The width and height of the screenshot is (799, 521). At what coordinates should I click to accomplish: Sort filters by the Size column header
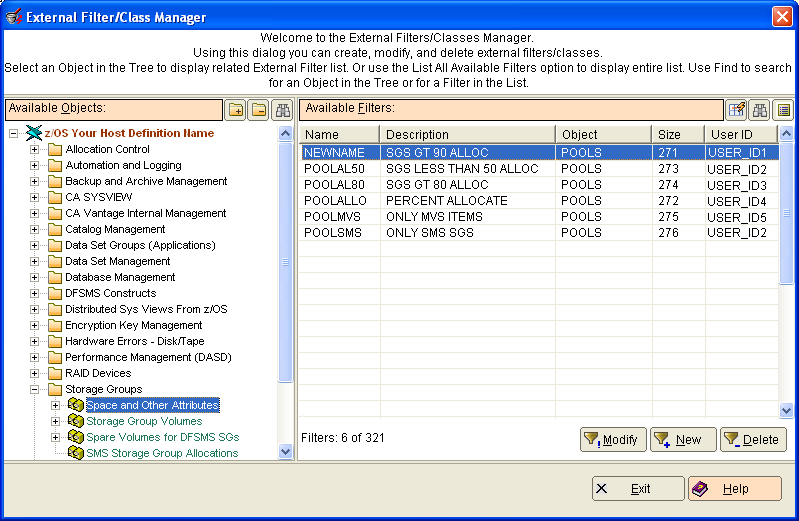point(678,134)
